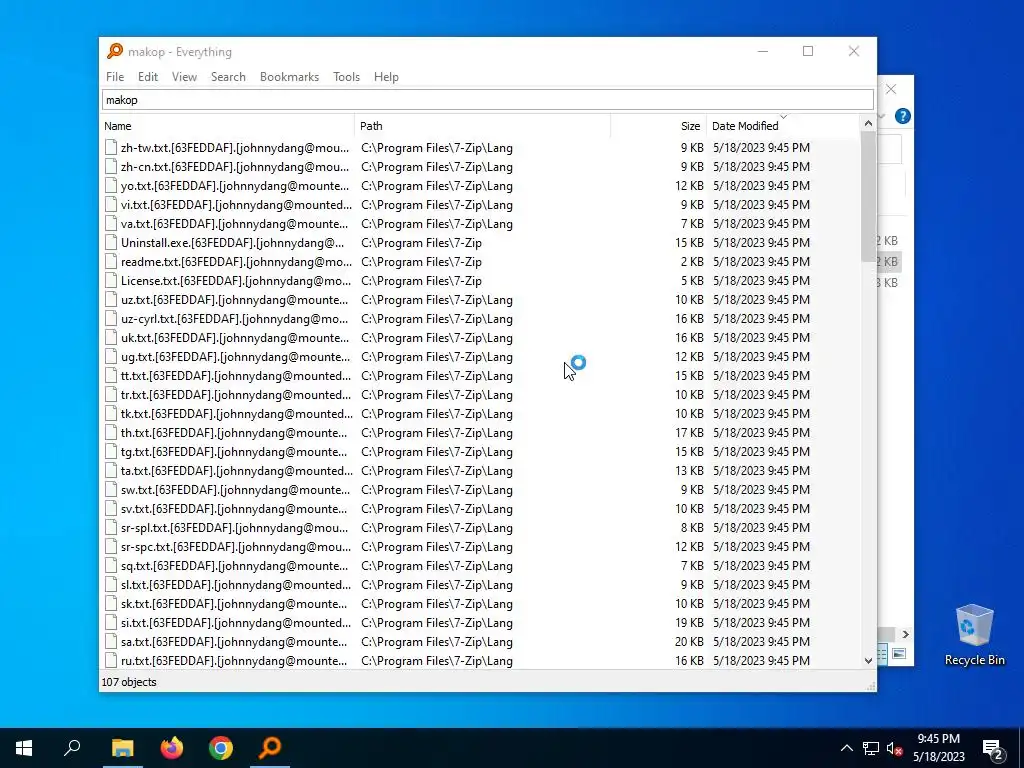This screenshot has width=1024, height=768.
Task: Select the uk.txt file icon
Action: point(111,338)
